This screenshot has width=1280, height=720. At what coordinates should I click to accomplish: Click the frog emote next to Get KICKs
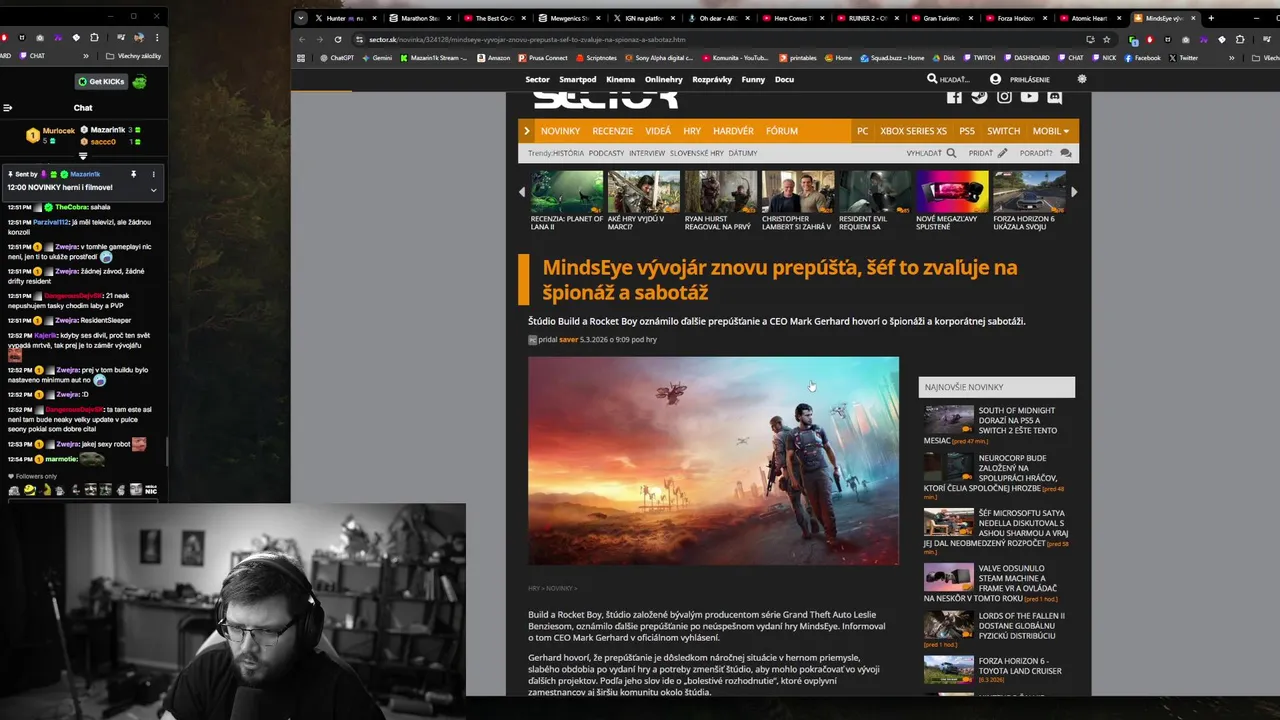click(x=139, y=81)
